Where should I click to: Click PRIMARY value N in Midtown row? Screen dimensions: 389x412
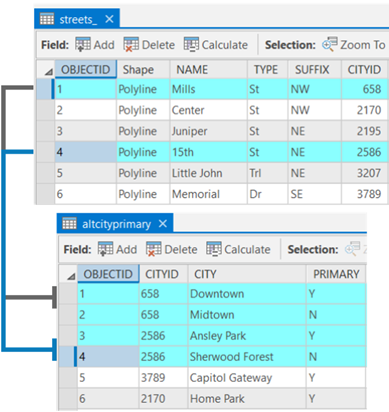(336, 315)
